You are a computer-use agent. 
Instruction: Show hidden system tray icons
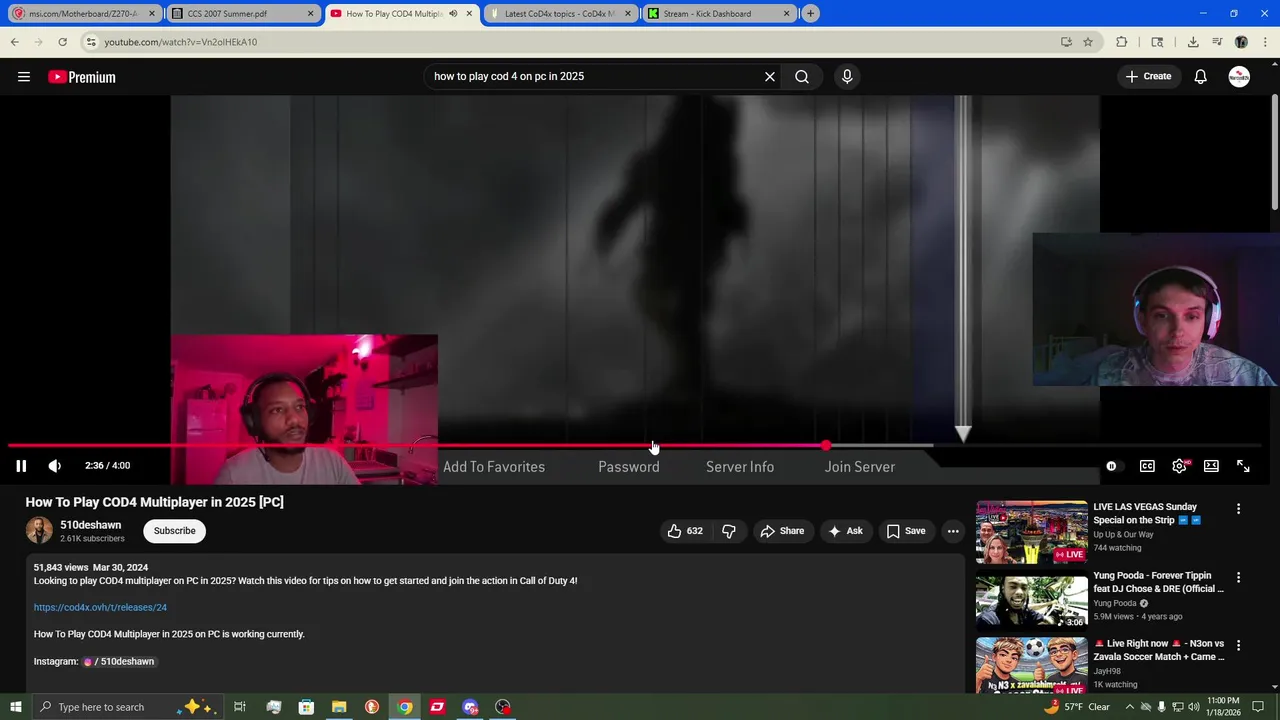point(1130,707)
